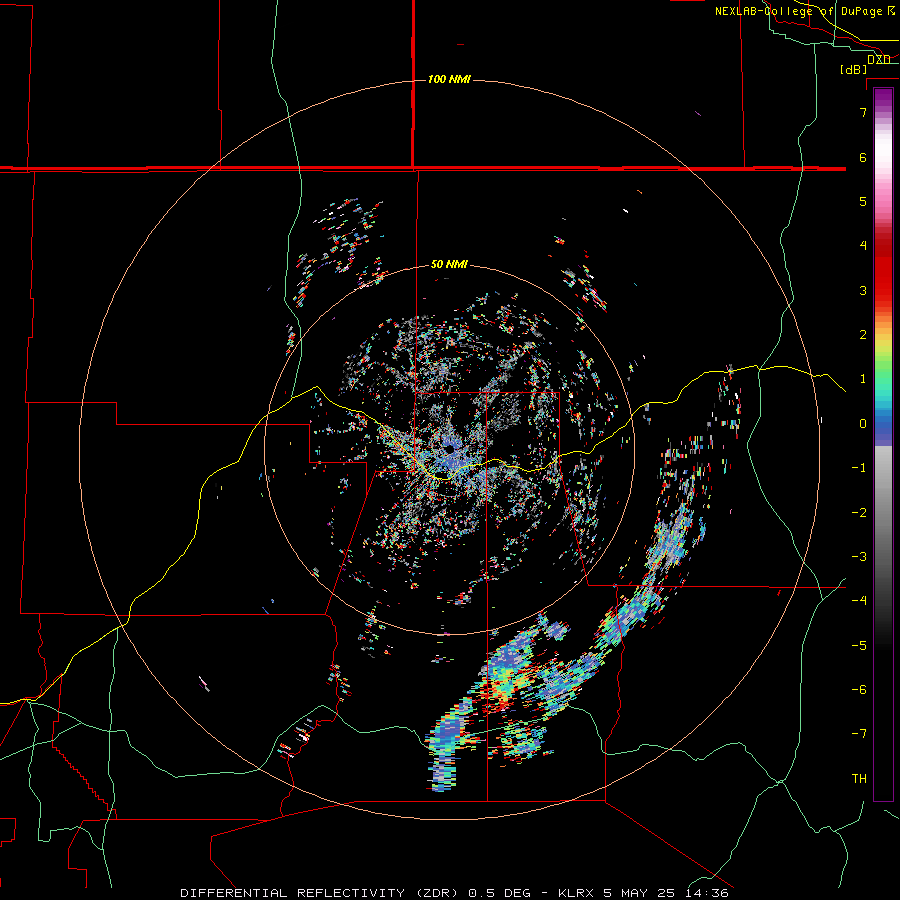The height and width of the screenshot is (900, 900).
Task: Click the "14:36" time in caption
Action: pos(705,893)
